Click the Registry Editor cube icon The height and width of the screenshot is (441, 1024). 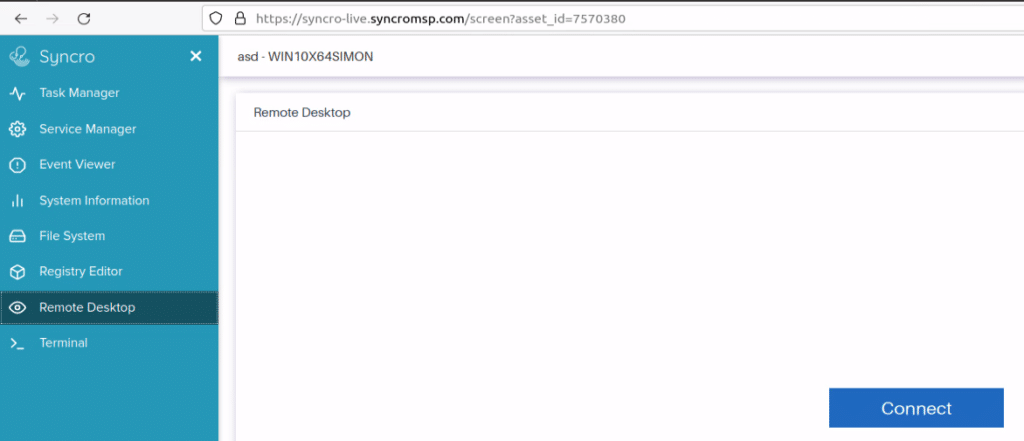(x=18, y=272)
